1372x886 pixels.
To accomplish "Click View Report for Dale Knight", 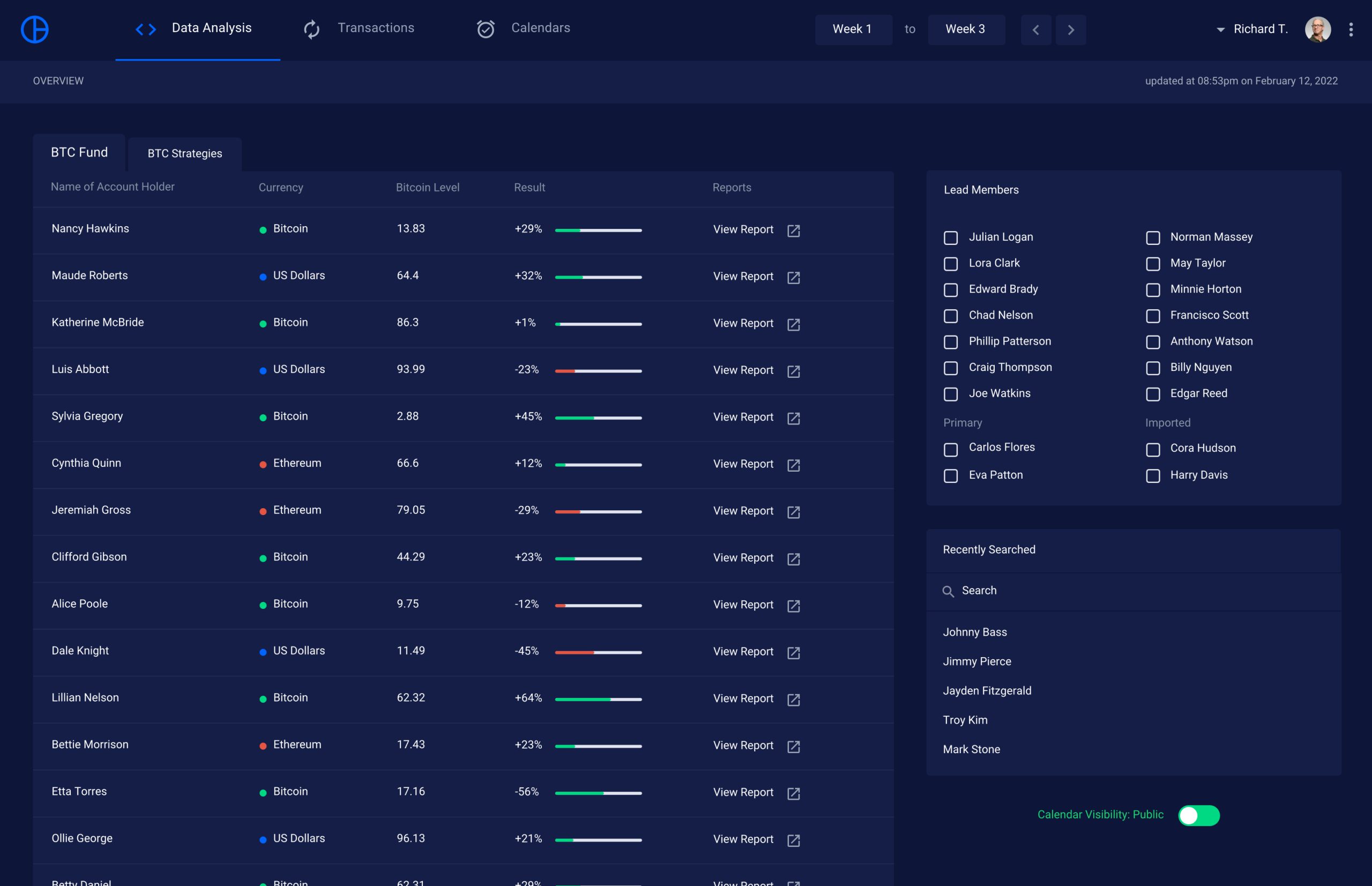I will coord(743,652).
